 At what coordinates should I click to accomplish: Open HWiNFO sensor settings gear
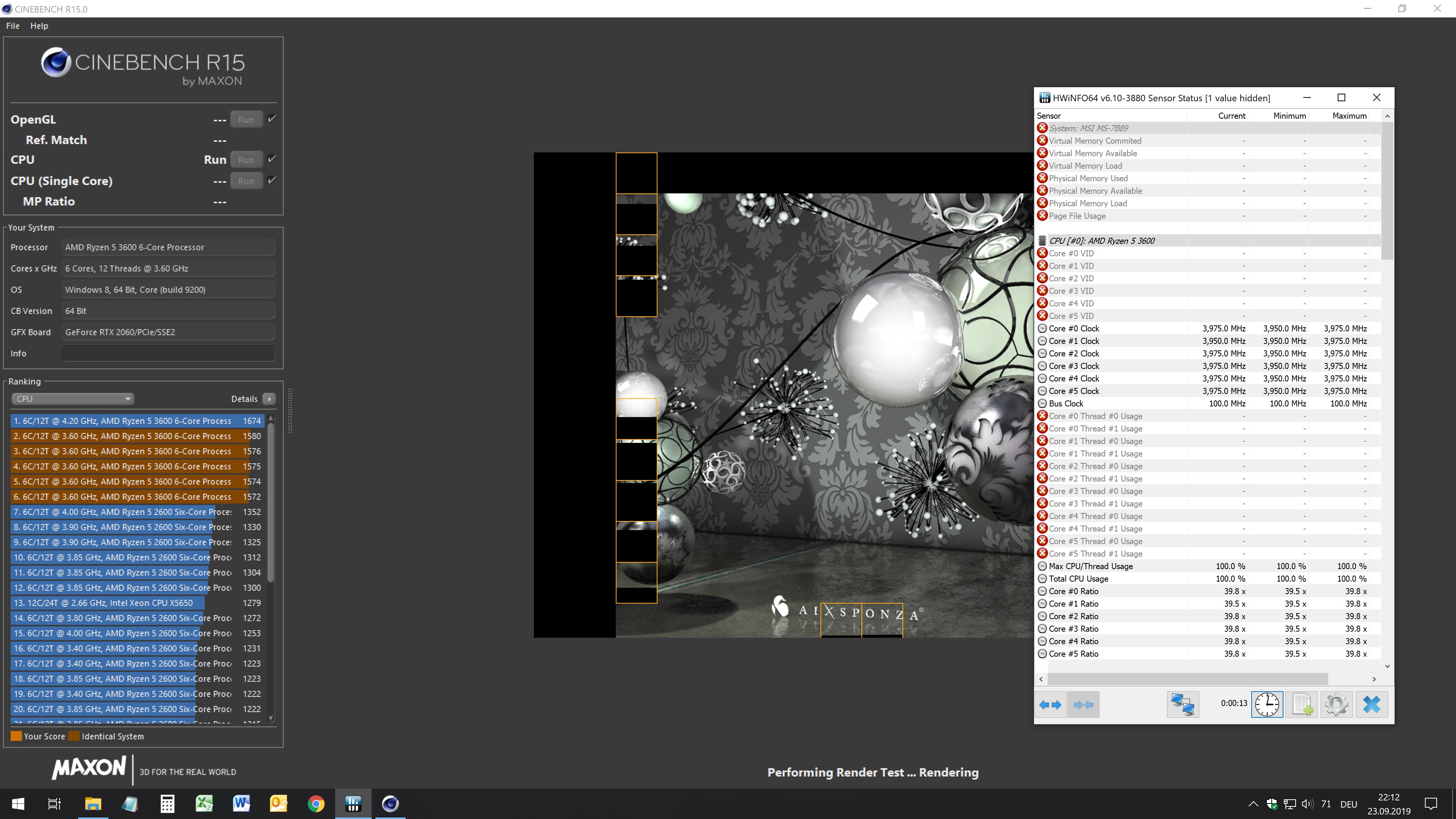click(x=1337, y=704)
